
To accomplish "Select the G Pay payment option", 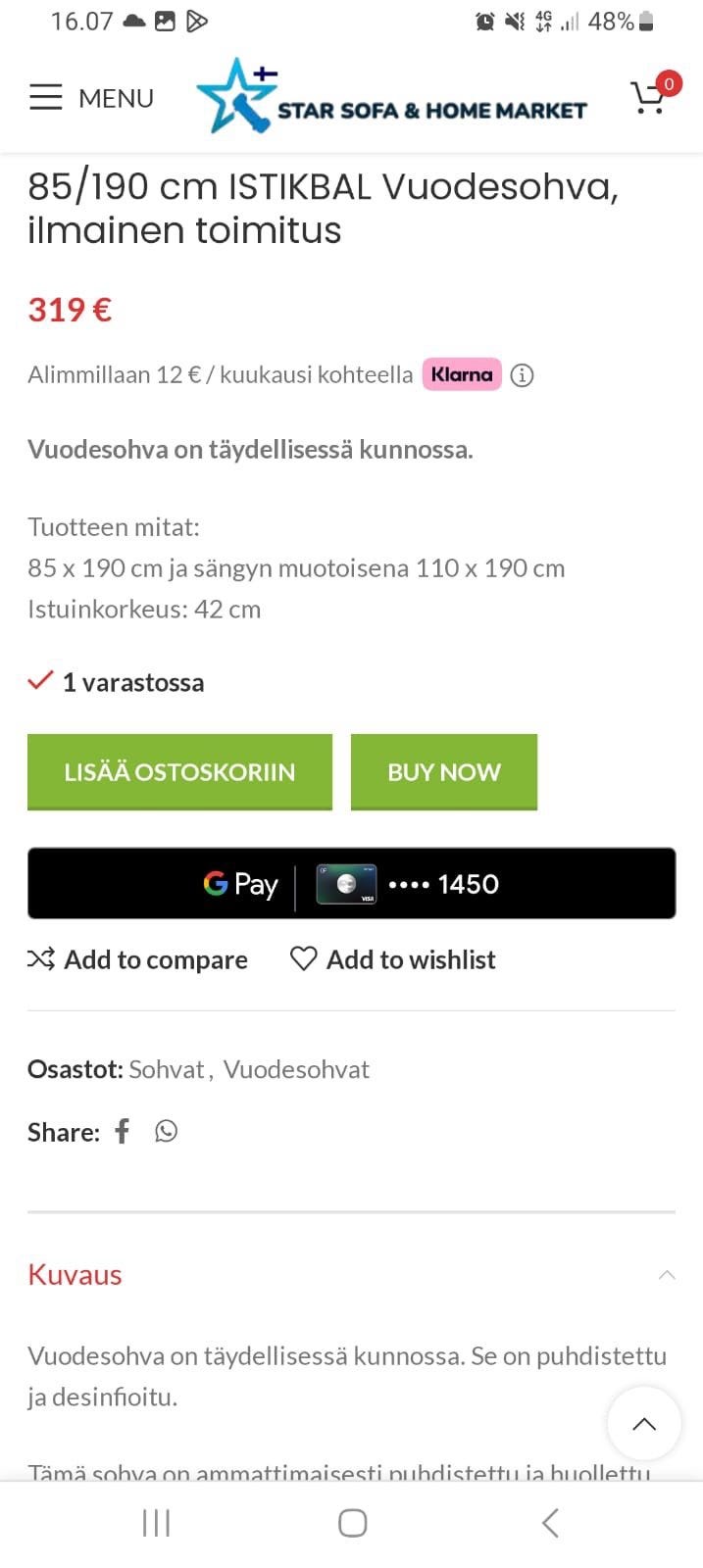I will tap(240, 883).
